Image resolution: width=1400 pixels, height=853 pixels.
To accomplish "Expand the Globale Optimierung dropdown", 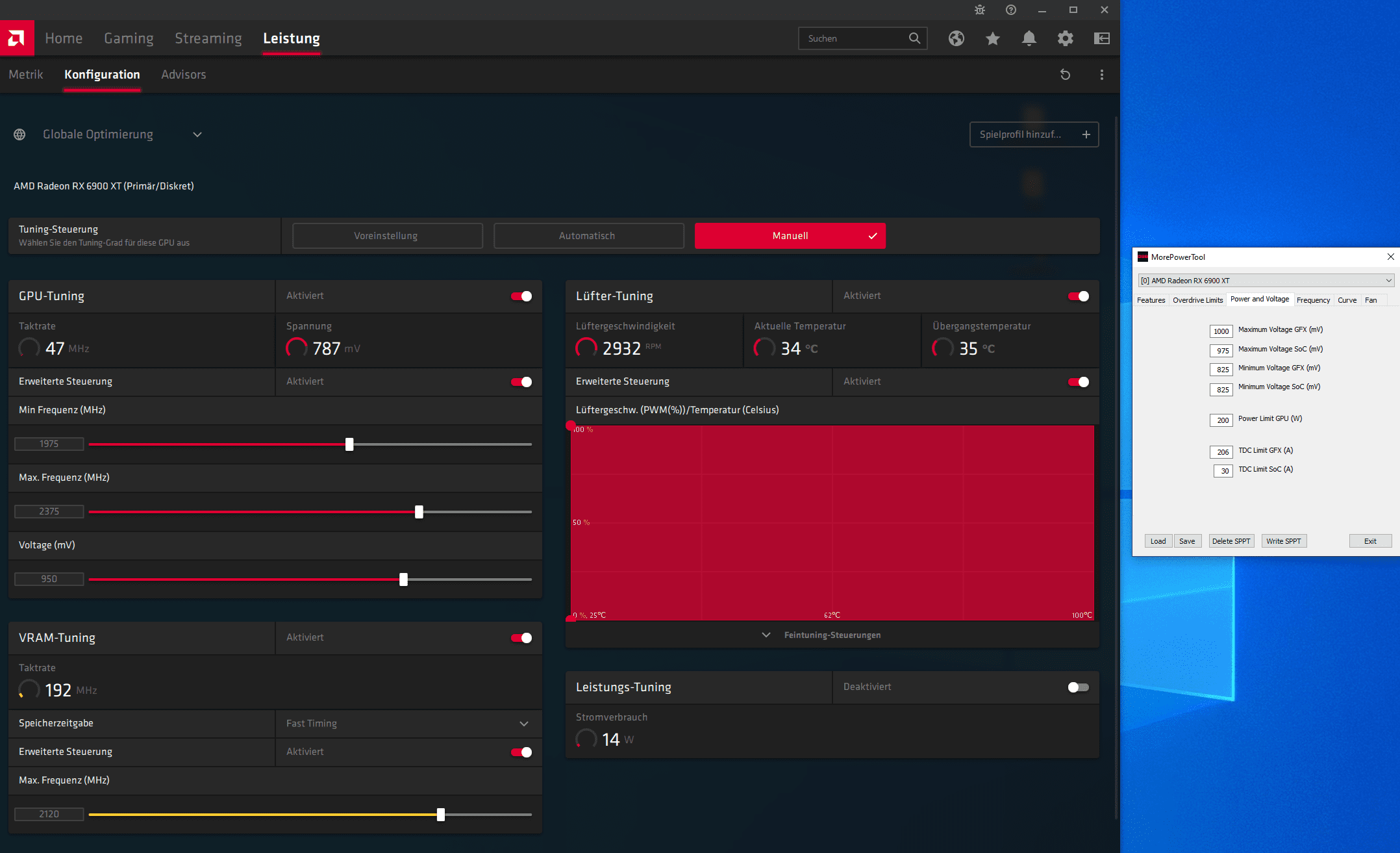I will point(197,134).
